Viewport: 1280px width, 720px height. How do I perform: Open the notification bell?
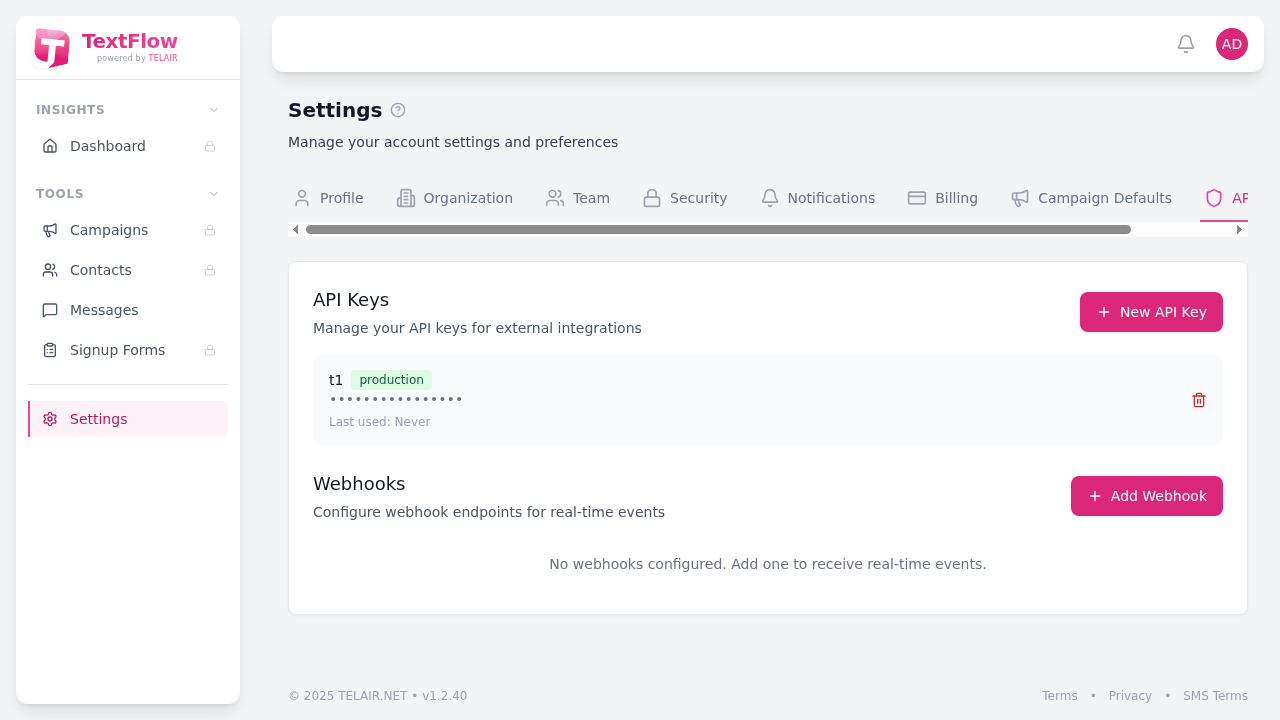coord(1185,44)
